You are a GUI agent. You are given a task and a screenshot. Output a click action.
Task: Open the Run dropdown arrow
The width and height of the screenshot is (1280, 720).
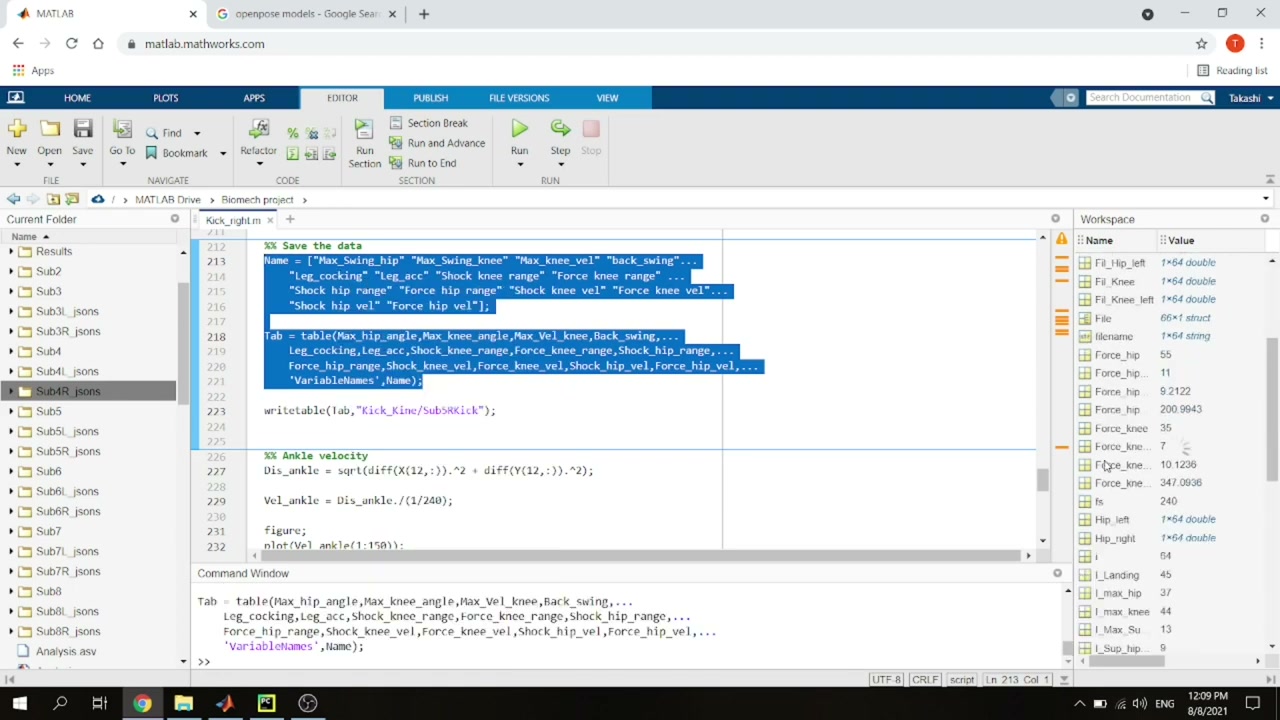pos(519,164)
